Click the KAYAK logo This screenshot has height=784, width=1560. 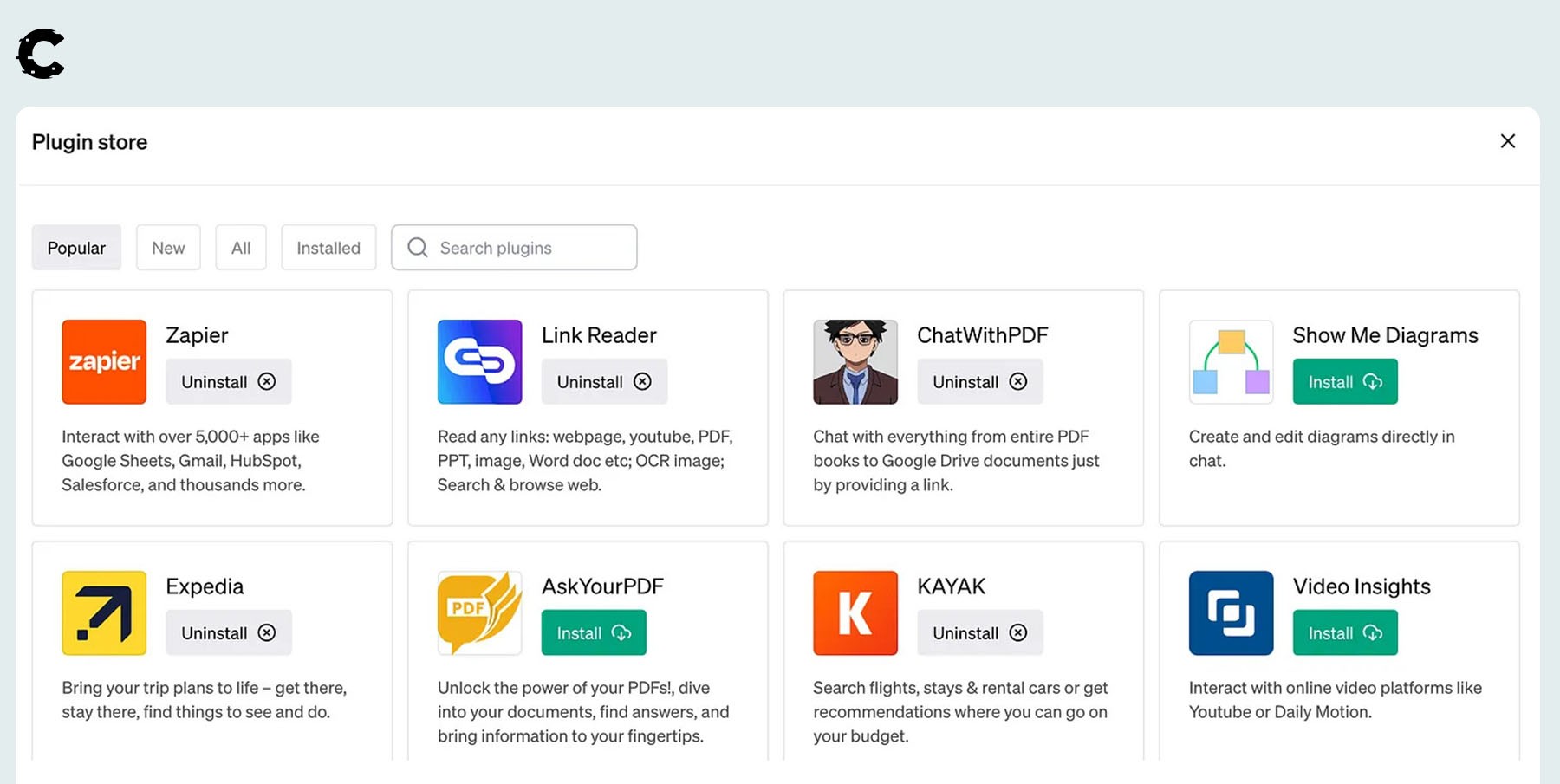[x=855, y=612]
